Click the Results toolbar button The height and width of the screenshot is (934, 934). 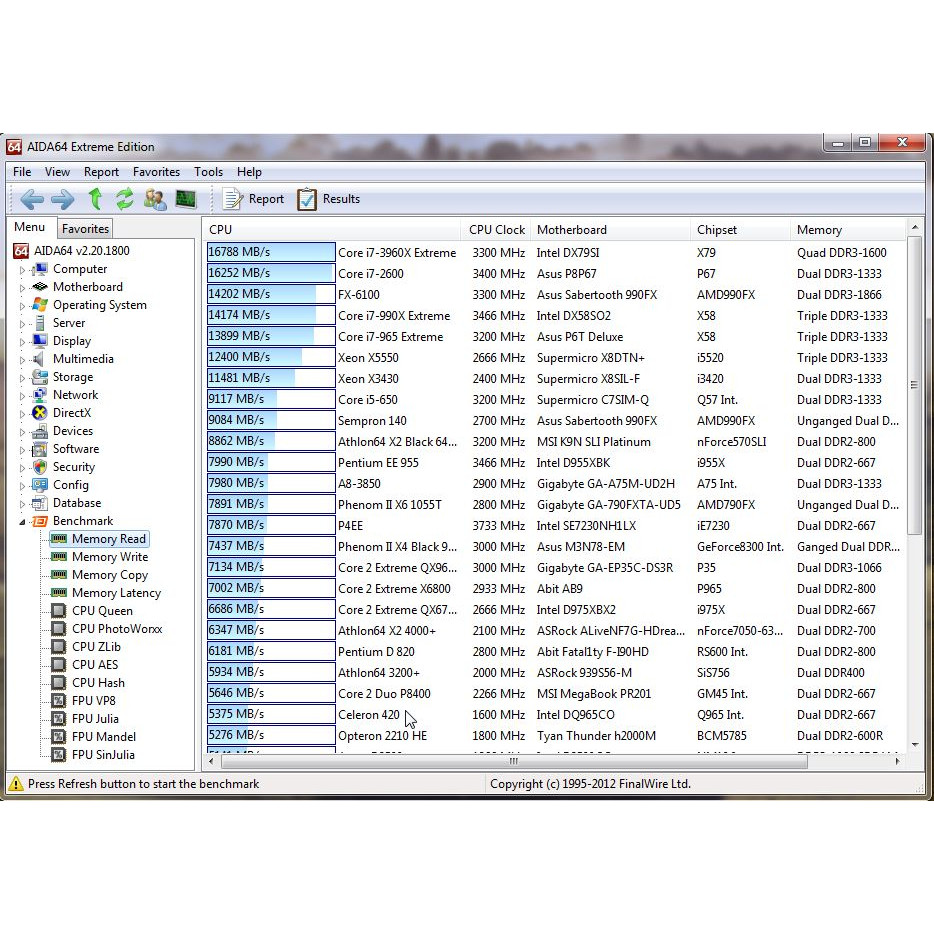click(x=328, y=199)
